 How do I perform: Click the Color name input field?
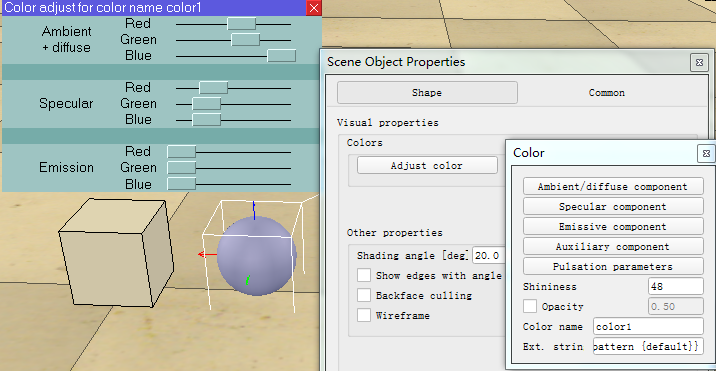(x=648, y=327)
